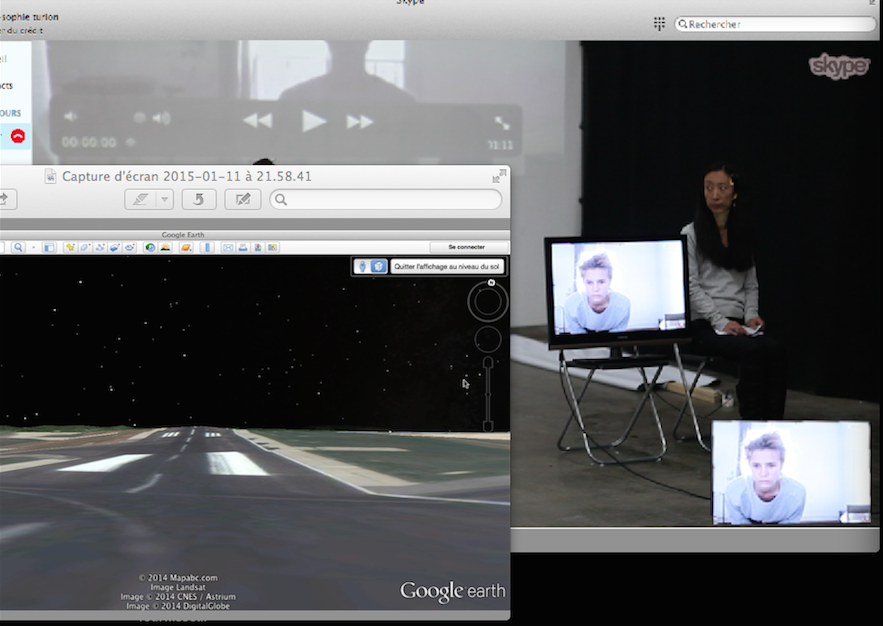883x626 pixels.
Task: Click the email icon in Google Earth toolbar
Action: point(228,247)
